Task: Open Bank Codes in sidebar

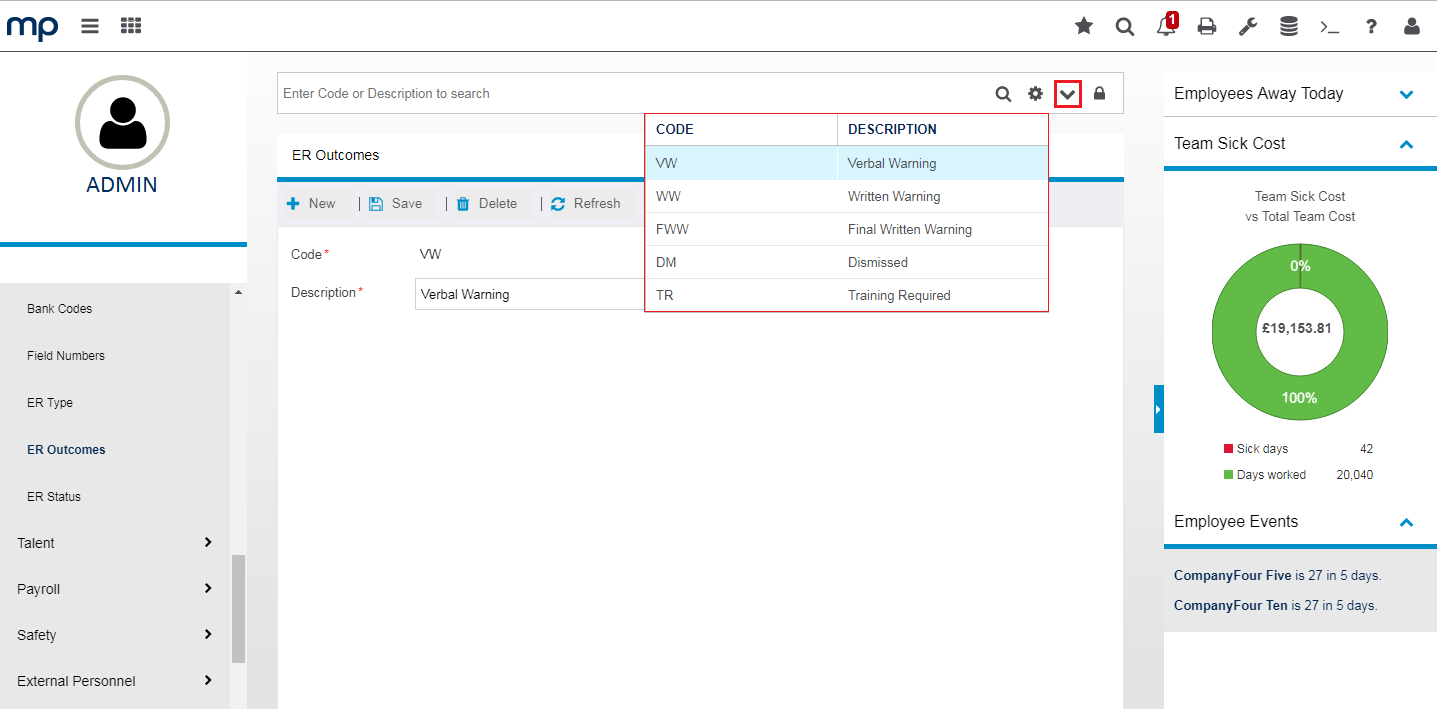Action: [x=59, y=309]
